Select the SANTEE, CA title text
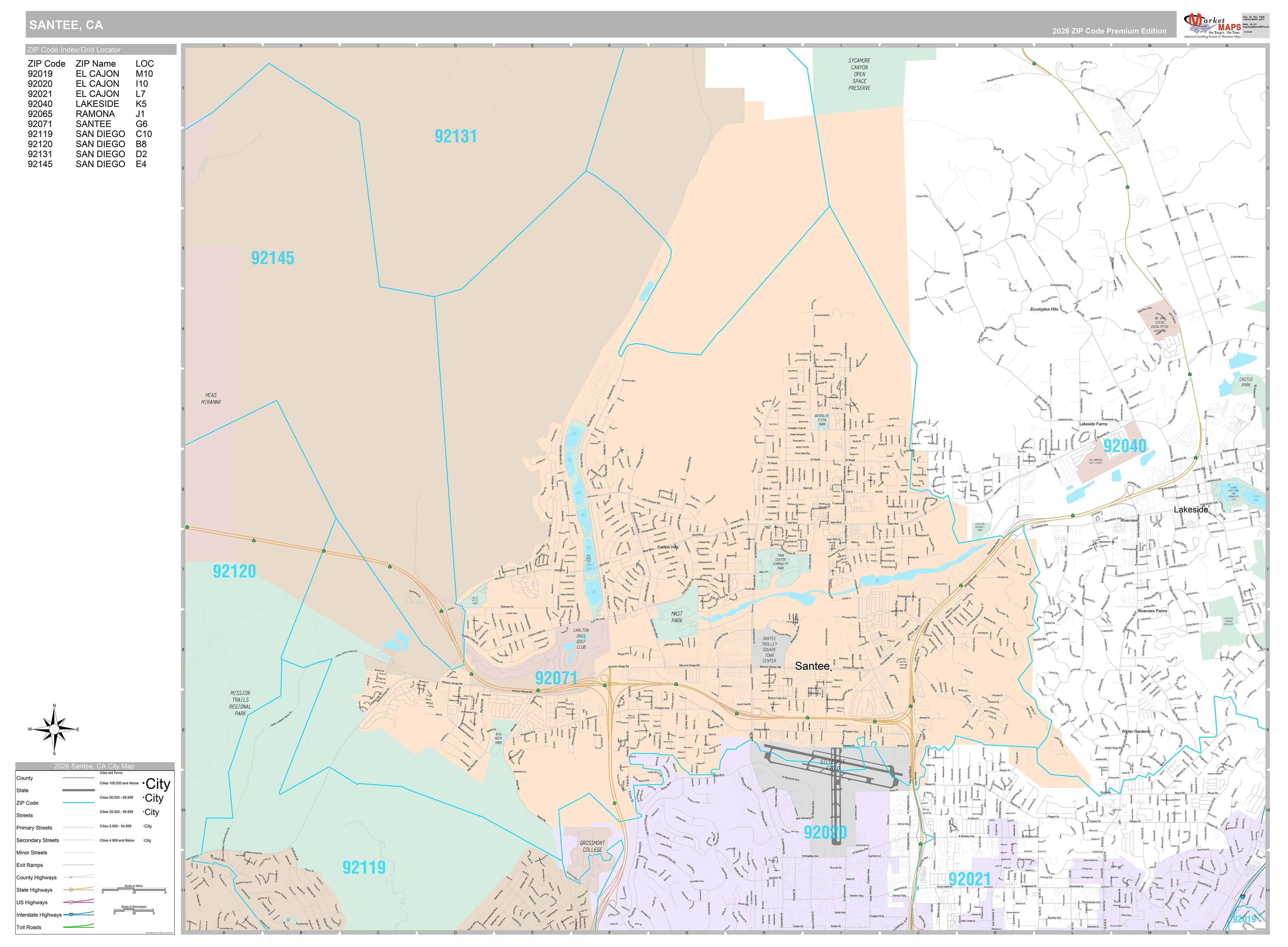This screenshot has width=1288, height=947. pyautogui.click(x=66, y=25)
